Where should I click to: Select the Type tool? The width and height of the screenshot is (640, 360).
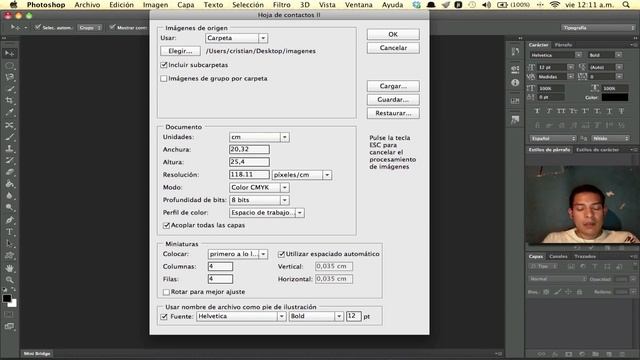[x=9, y=232]
